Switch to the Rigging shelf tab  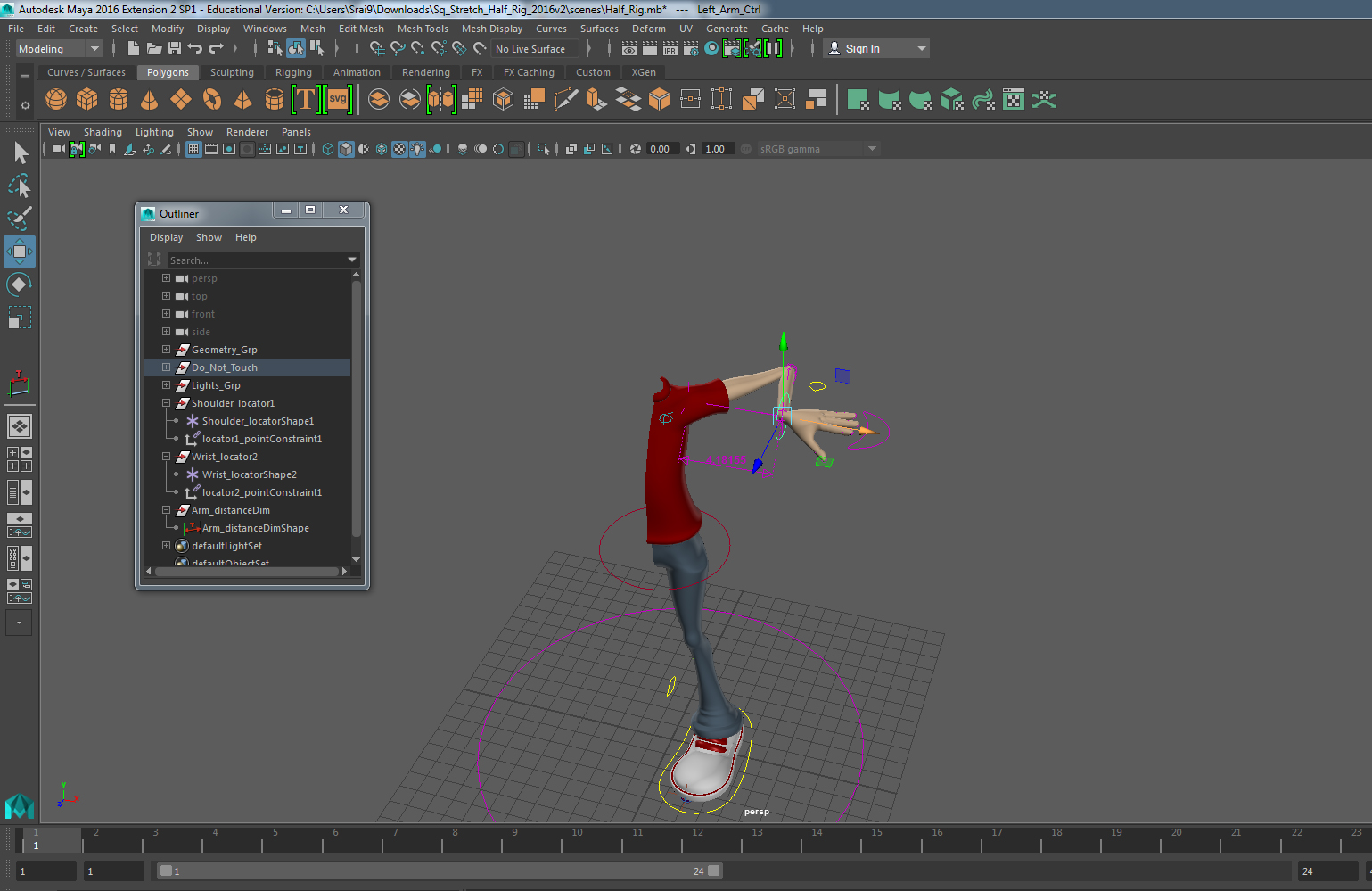pyautogui.click(x=293, y=72)
